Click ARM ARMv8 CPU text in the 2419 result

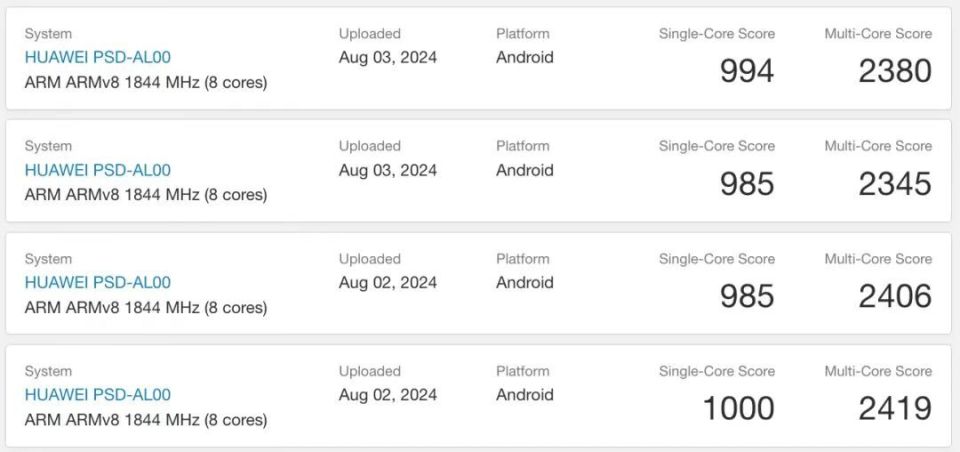[x=146, y=420]
